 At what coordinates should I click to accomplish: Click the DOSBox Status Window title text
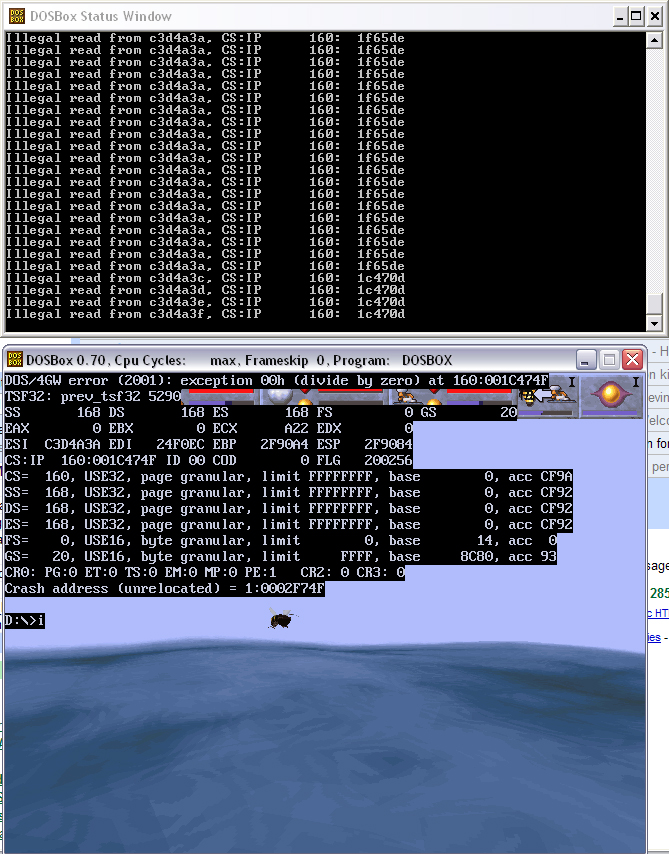pyautogui.click(x=98, y=16)
